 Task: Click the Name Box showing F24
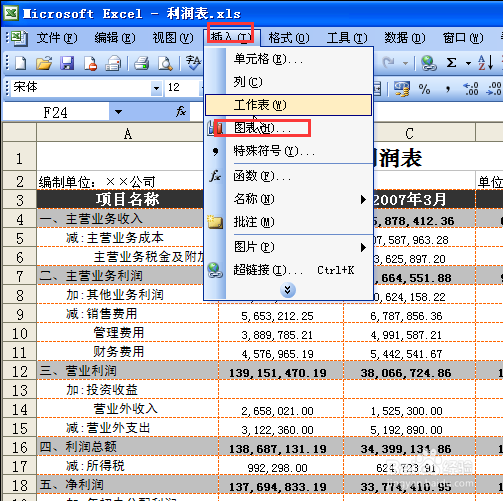[x=56, y=112]
